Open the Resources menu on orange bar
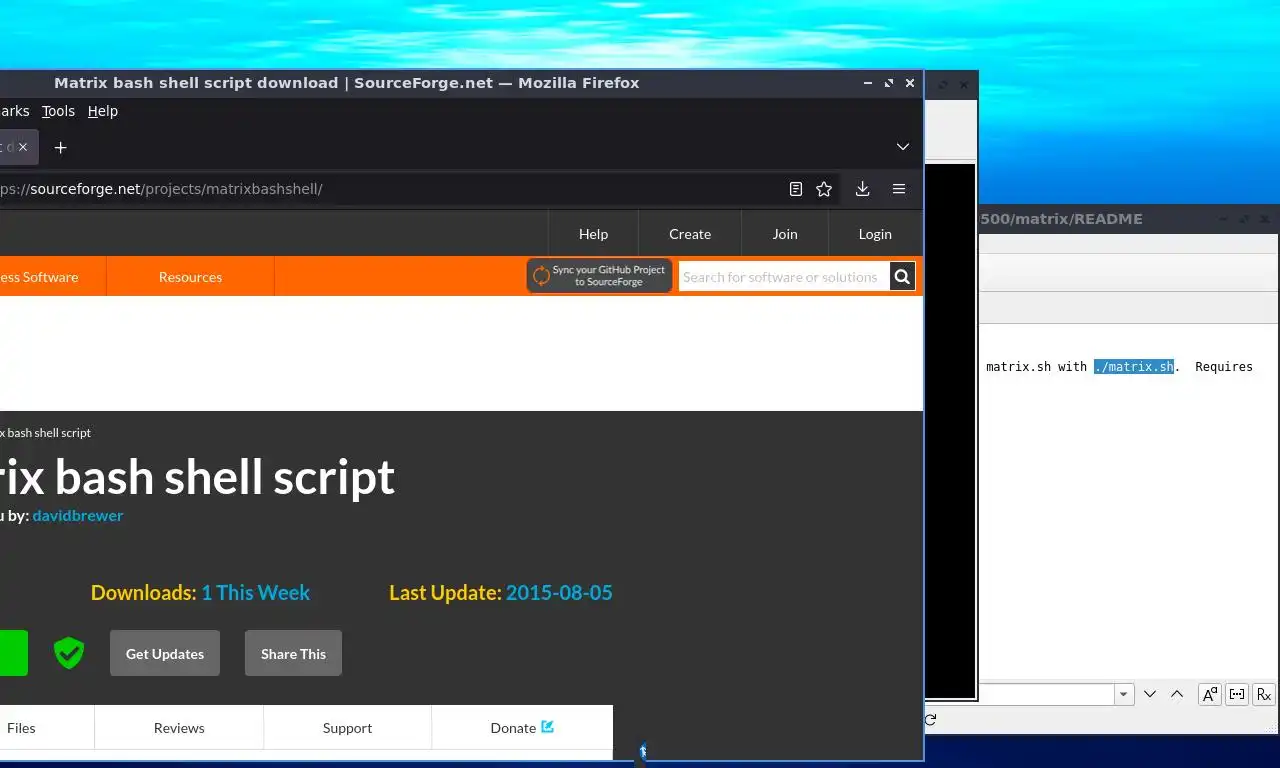 [x=190, y=277]
